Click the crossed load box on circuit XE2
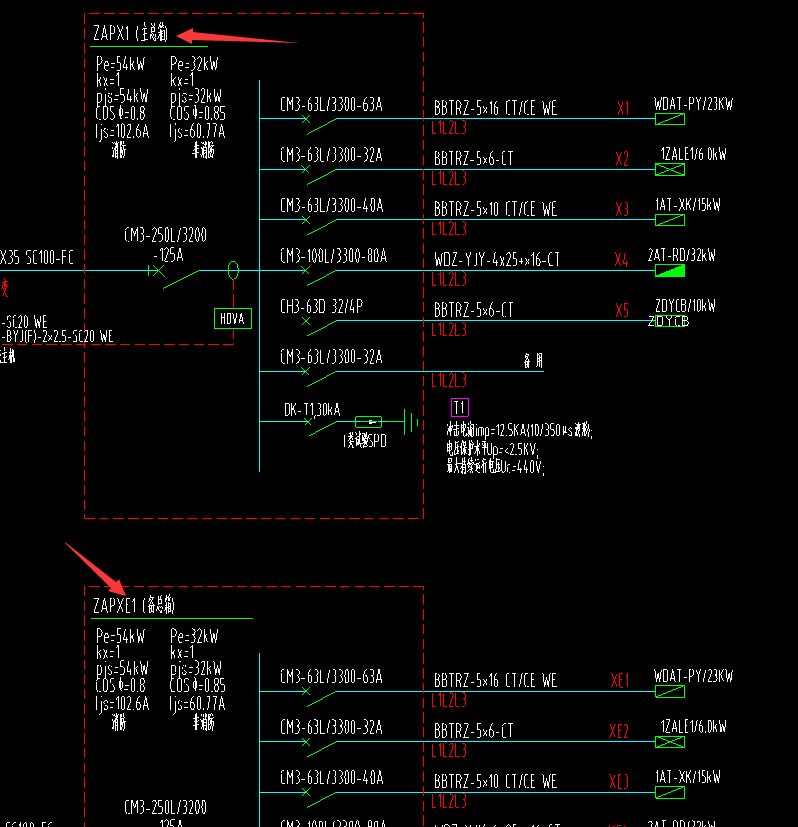The width and height of the screenshot is (798, 827). [x=670, y=742]
